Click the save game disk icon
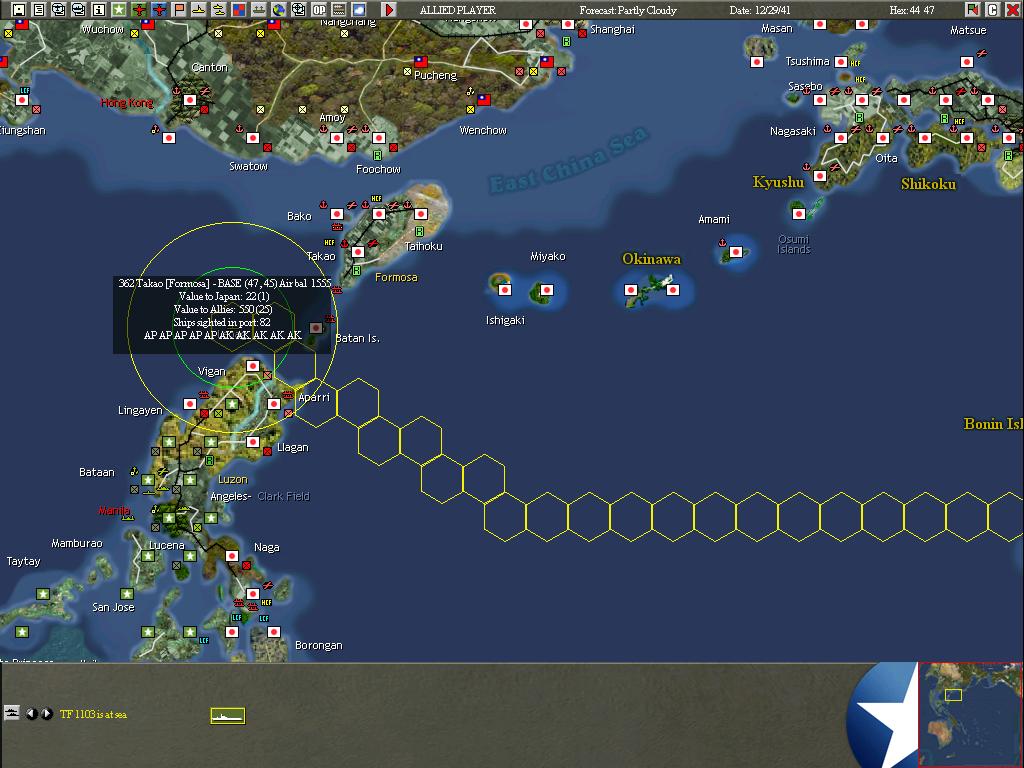Image resolution: width=1024 pixels, height=768 pixels. point(19,10)
